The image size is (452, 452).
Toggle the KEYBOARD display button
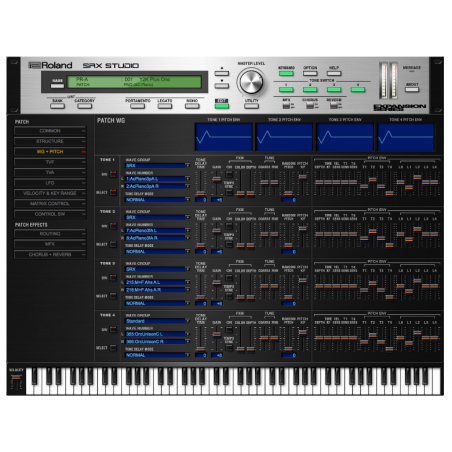pos(286,73)
